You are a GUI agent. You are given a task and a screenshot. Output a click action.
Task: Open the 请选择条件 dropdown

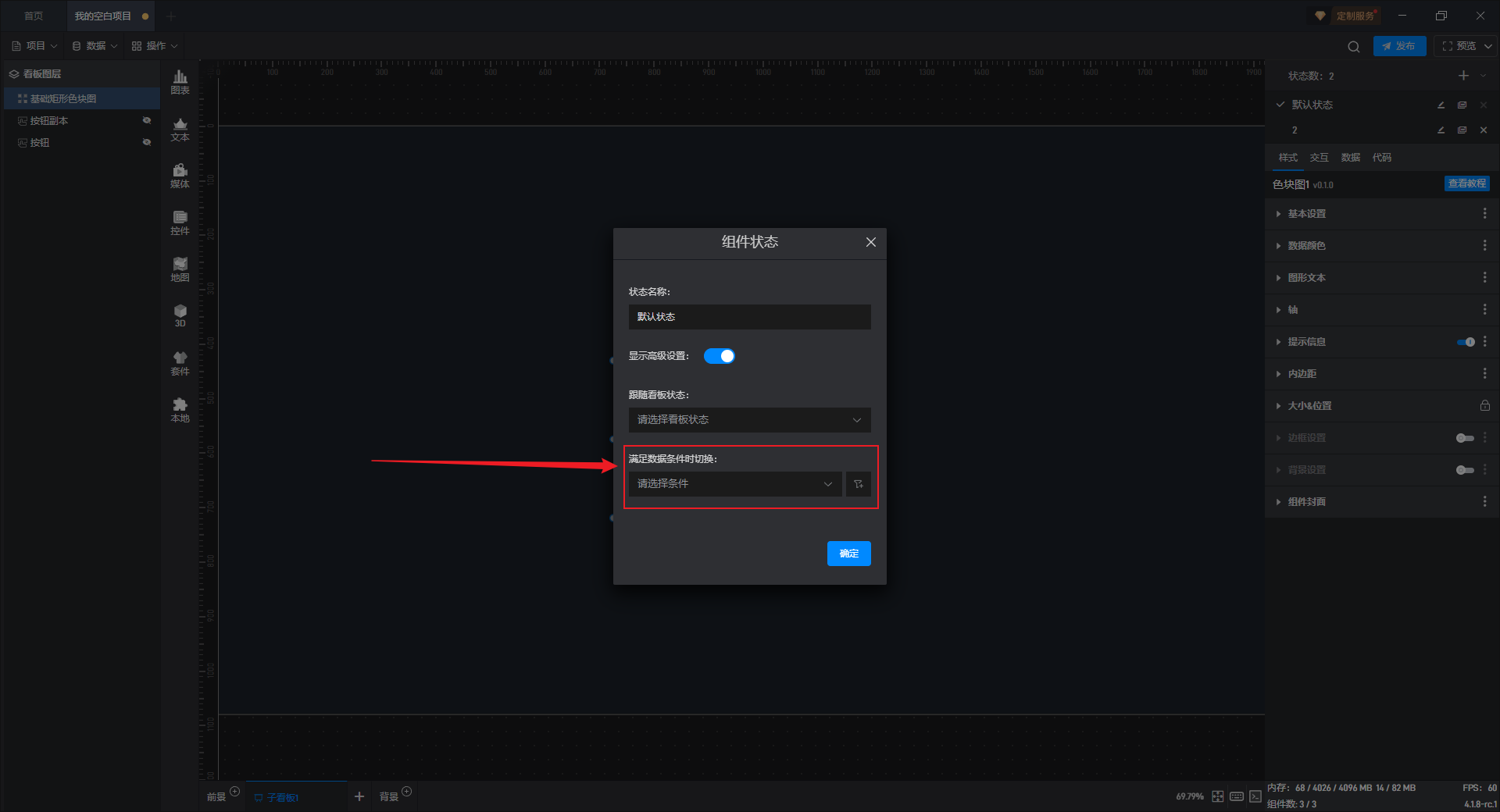point(735,484)
